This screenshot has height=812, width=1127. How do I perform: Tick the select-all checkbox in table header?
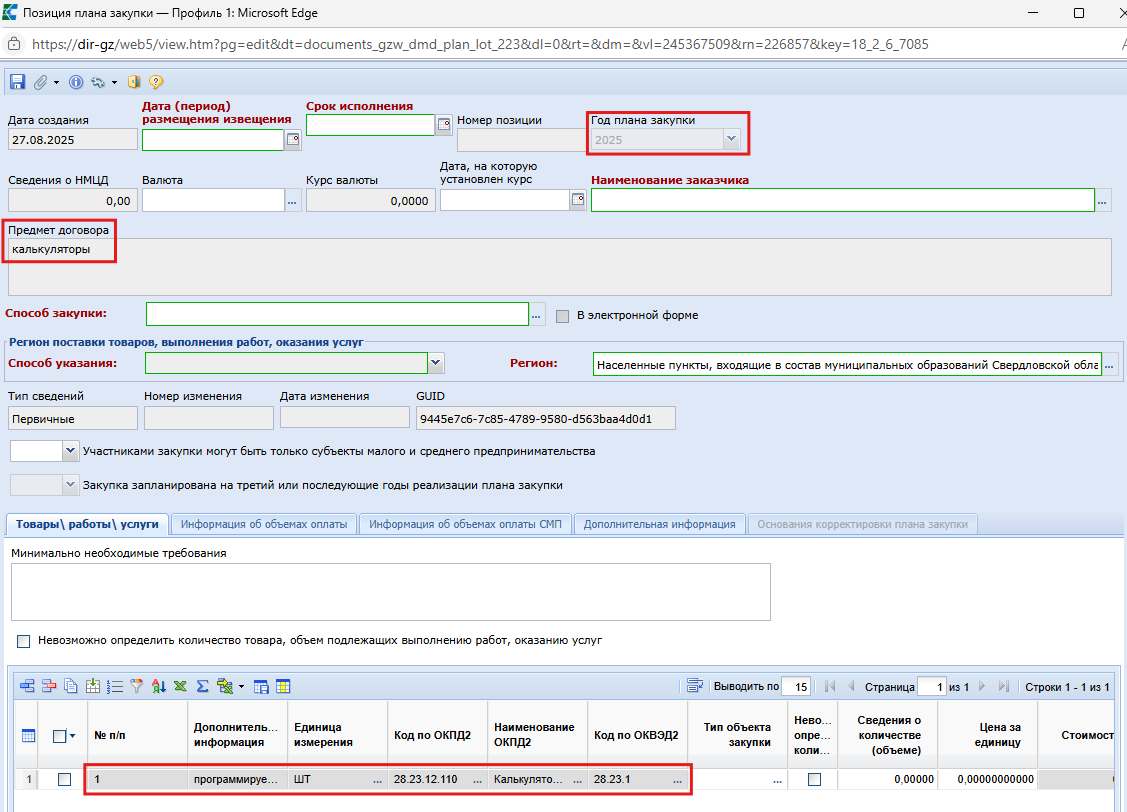tap(60, 736)
